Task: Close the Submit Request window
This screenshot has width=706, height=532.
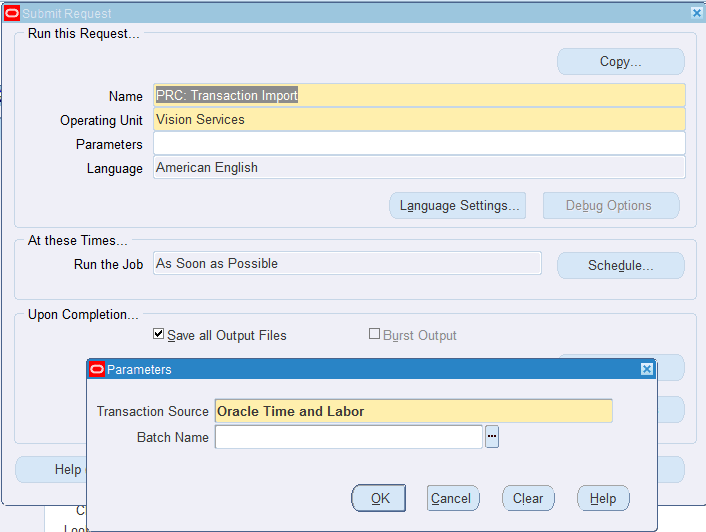Action: [x=697, y=13]
